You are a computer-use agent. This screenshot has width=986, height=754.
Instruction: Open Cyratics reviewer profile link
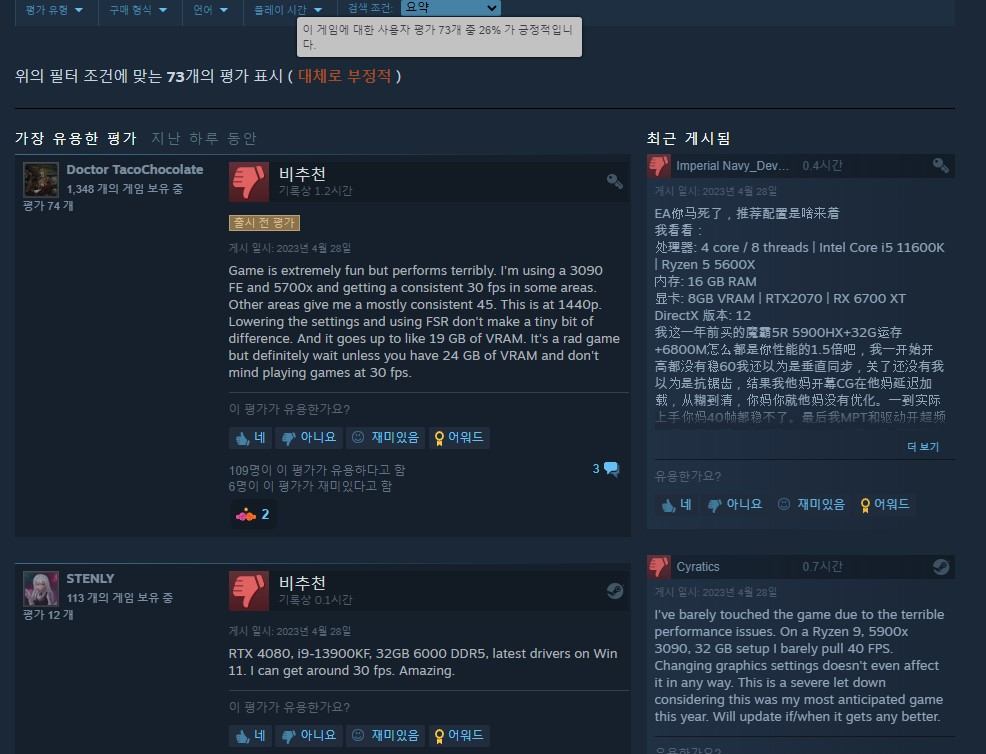(697, 567)
